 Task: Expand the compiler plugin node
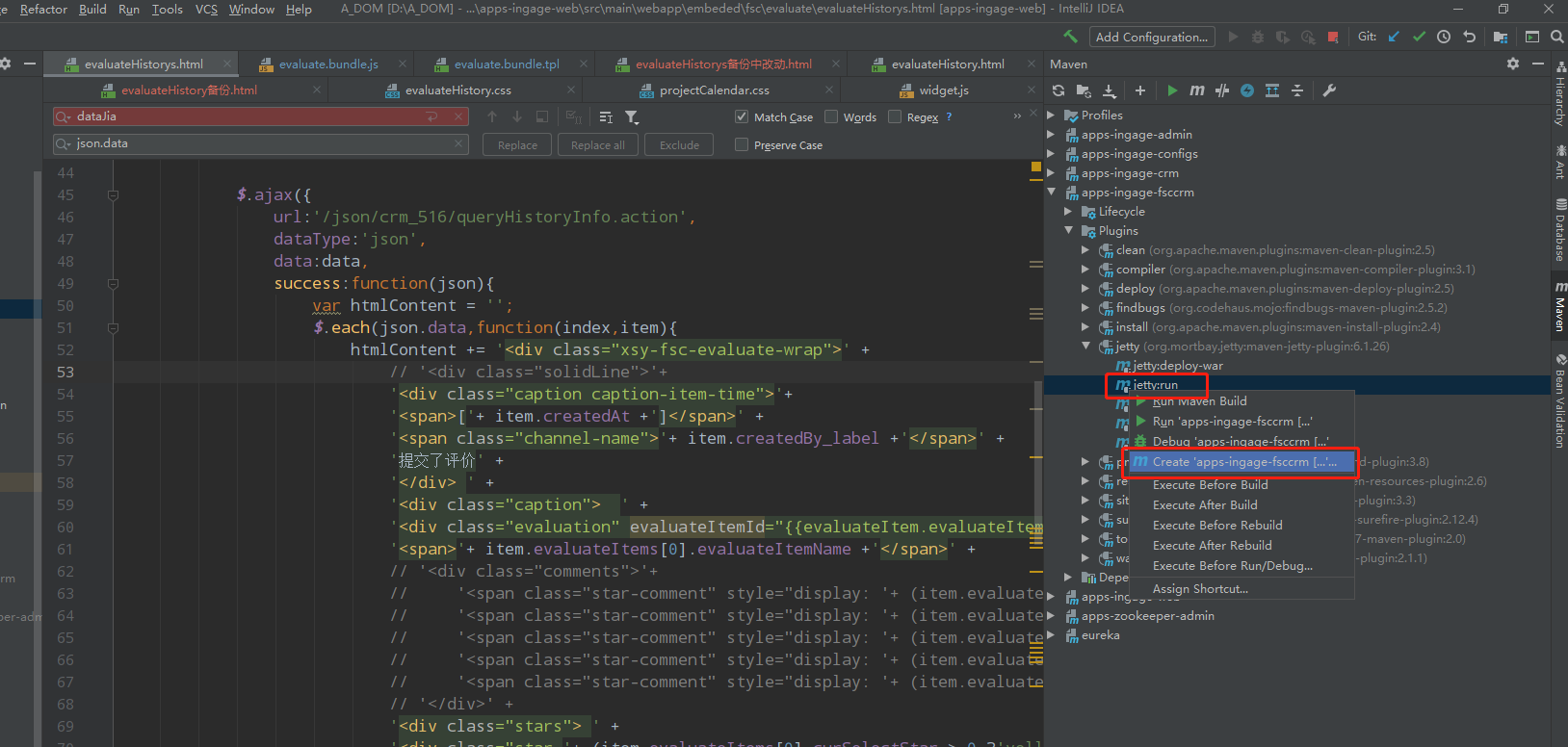click(x=1086, y=270)
